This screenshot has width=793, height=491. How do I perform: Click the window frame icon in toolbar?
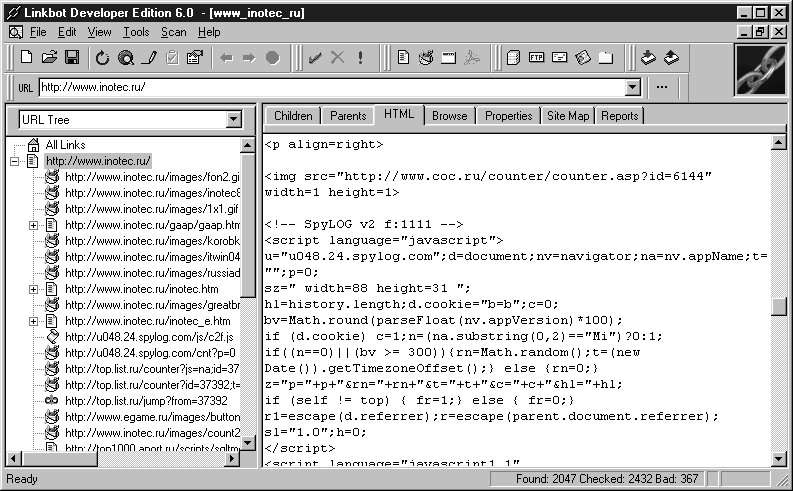[x=449, y=58]
